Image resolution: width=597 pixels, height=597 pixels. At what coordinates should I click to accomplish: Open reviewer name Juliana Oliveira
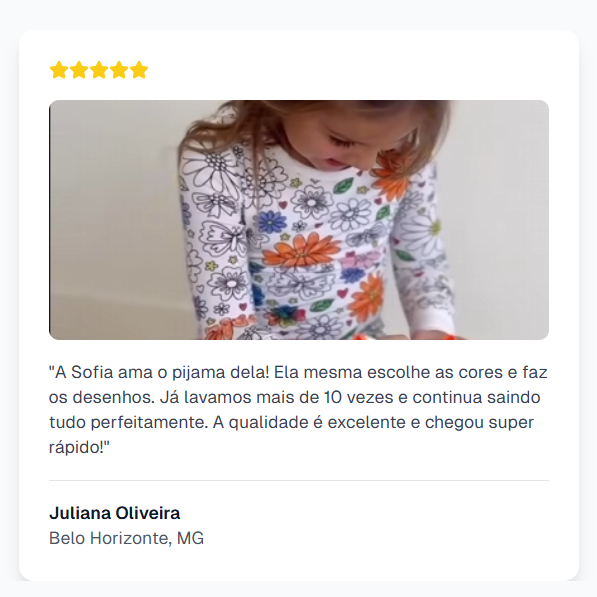(x=115, y=513)
